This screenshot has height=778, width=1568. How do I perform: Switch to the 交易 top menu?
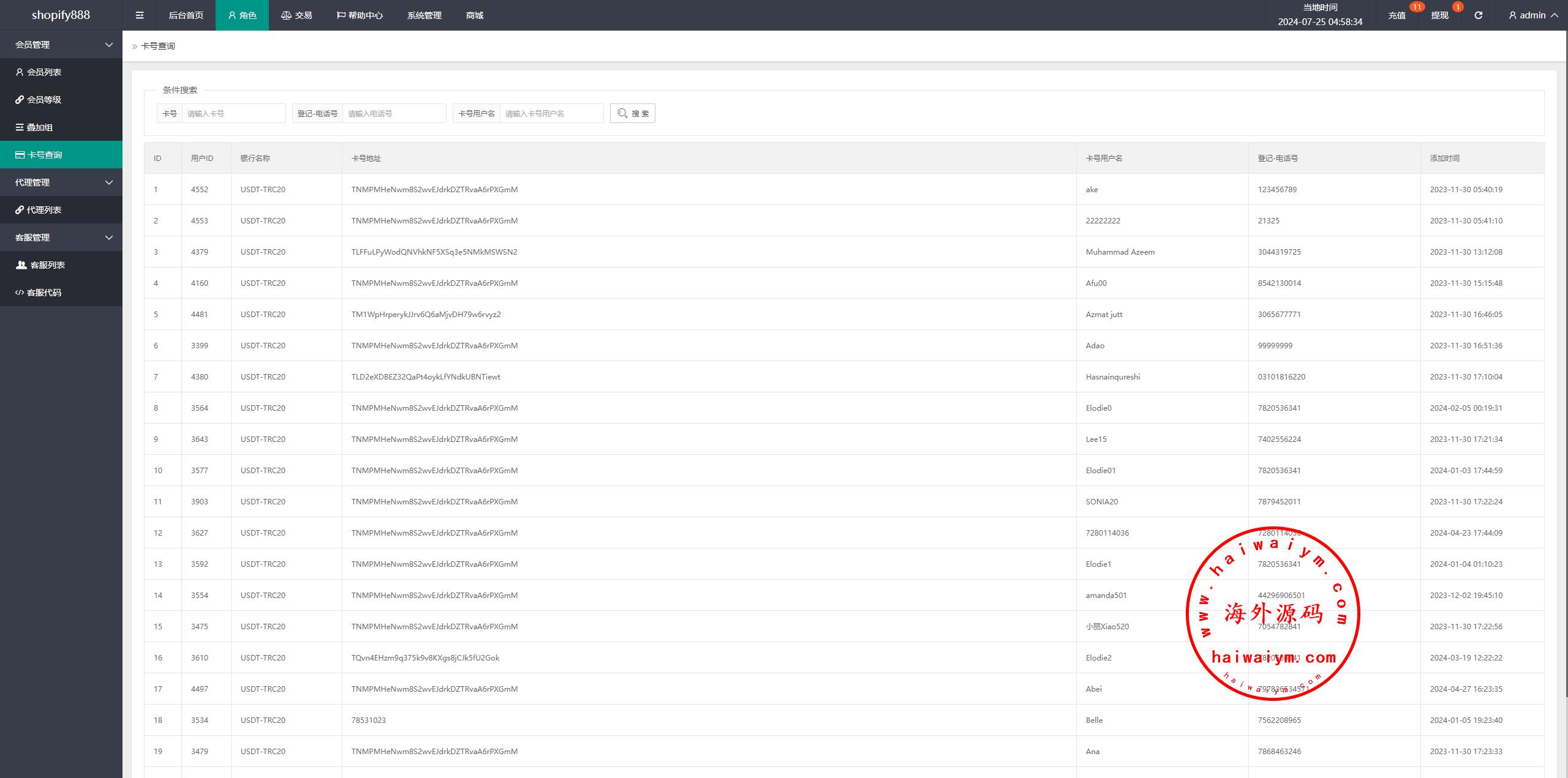point(297,15)
